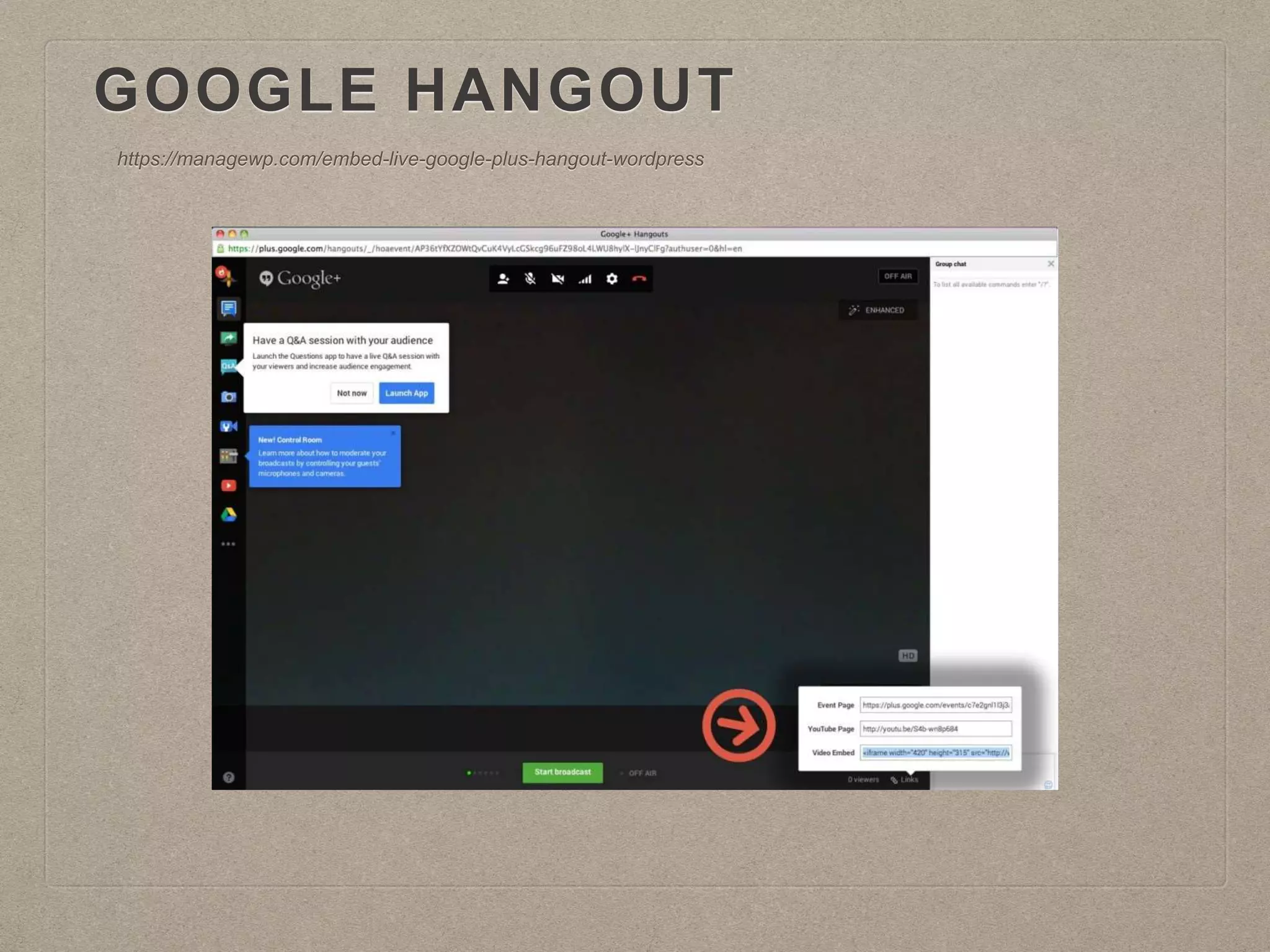This screenshot has width=1270, height=952.
Task: Open the Control Room app icon
Action: pos(229,456)
